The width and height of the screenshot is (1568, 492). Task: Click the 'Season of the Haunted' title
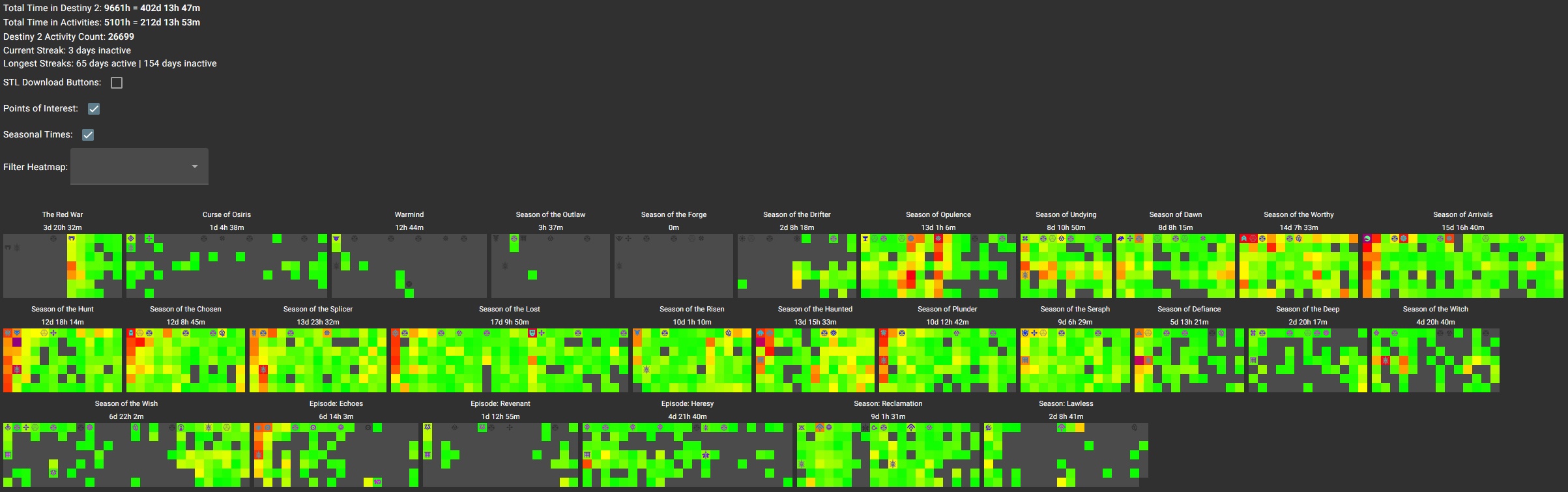click(815, 309)
